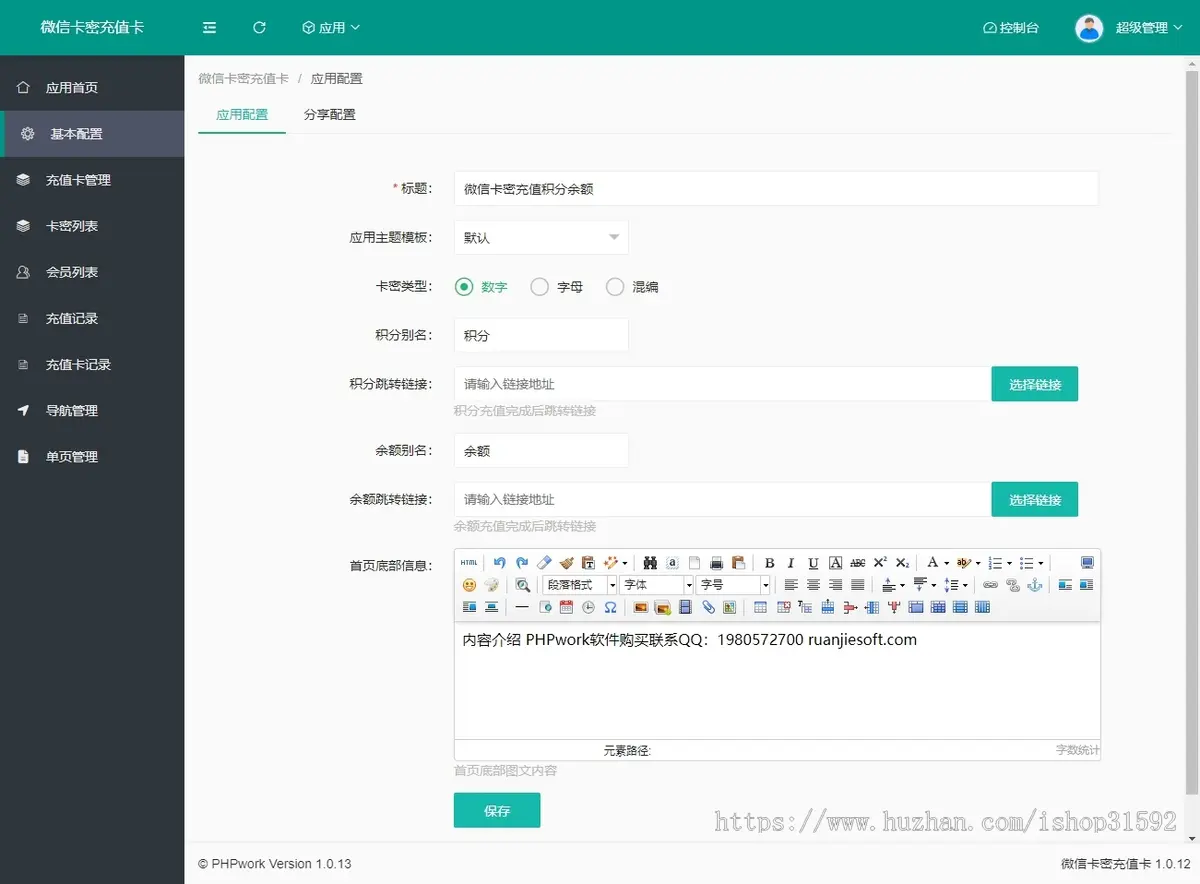Viewport: 1200px width, 884px height.
Task: Open 充值记录 in sidebar
Action: click(92, 318)
